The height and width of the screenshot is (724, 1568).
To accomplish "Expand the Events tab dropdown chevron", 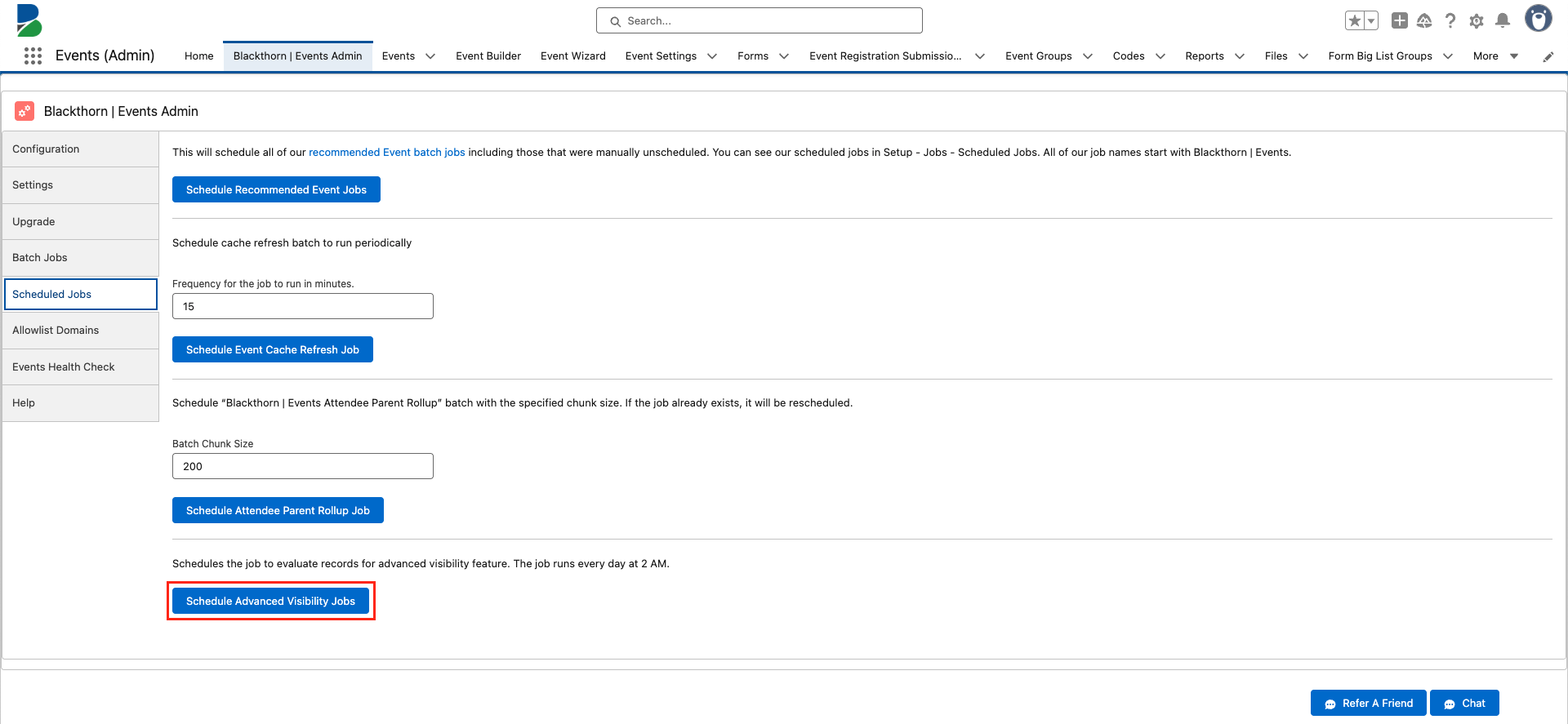I will tap(430, 56).
